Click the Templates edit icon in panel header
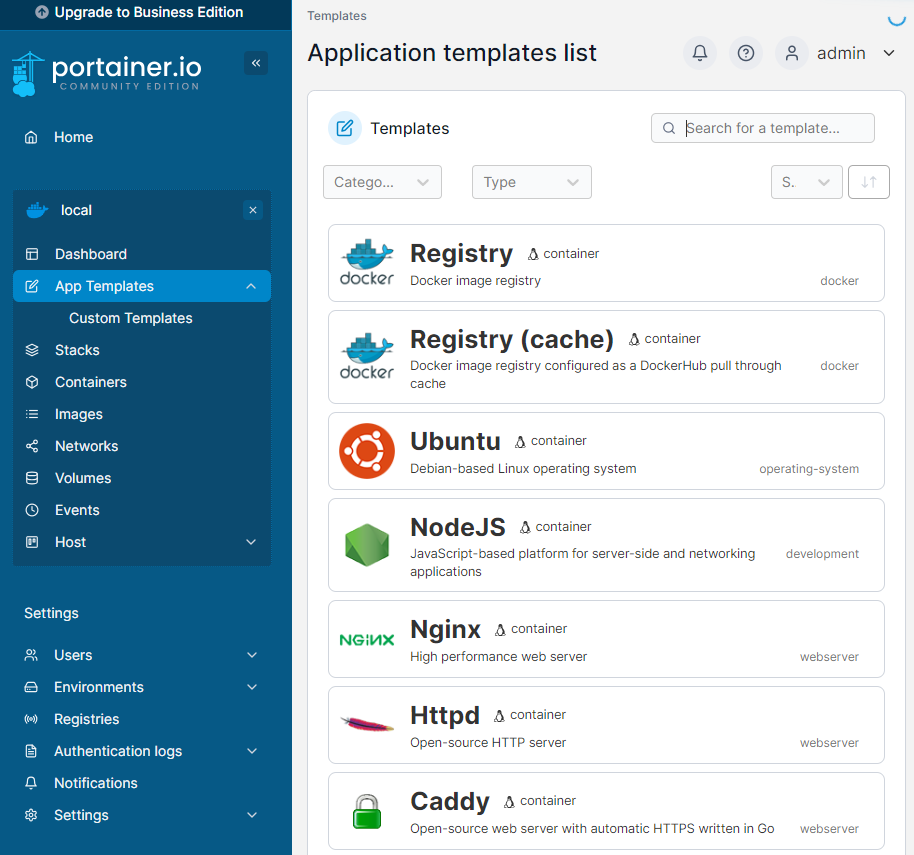Screen dimensions: 914x855 coord(345,128)
